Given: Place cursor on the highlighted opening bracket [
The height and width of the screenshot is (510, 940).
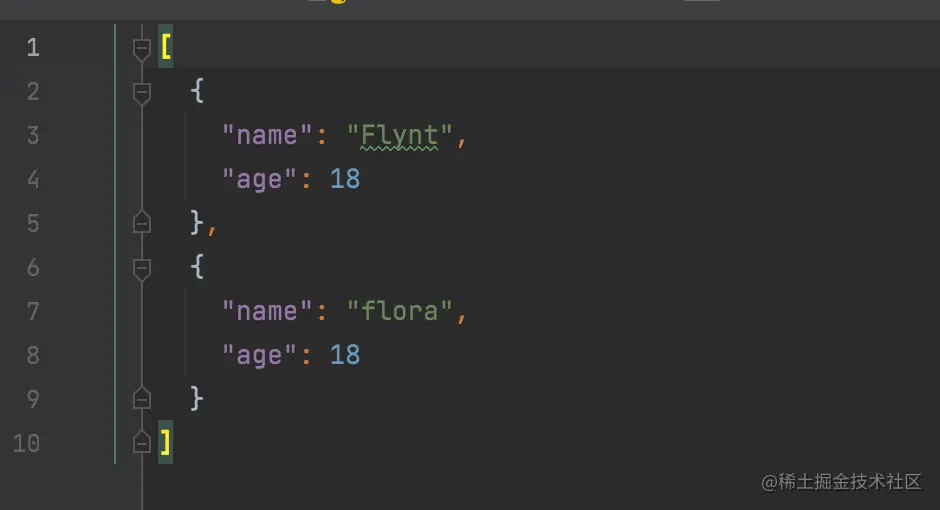Looking at the screenshot, I should coord(165,47).
